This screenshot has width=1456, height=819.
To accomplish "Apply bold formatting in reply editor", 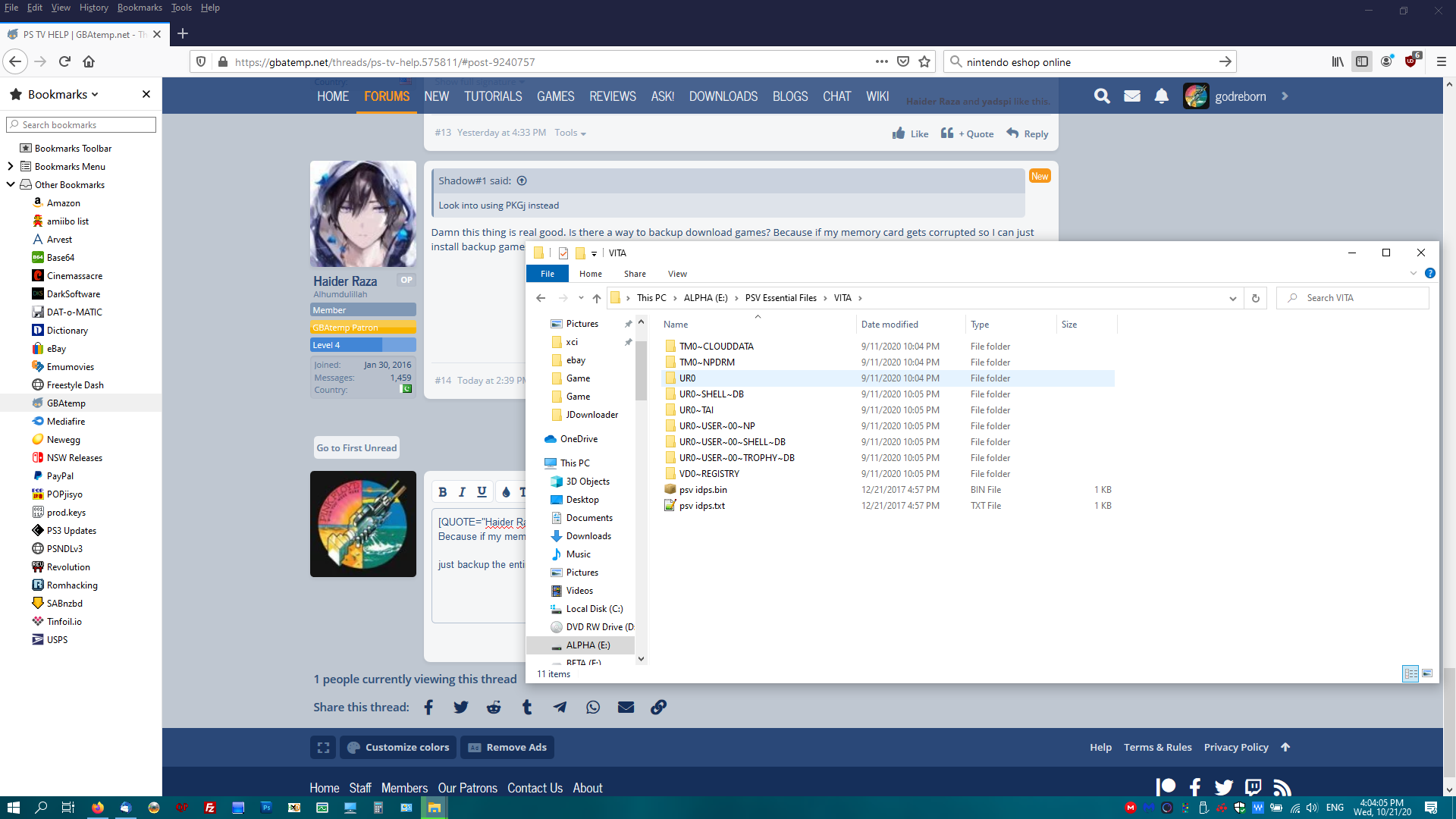I will (443, 492).
